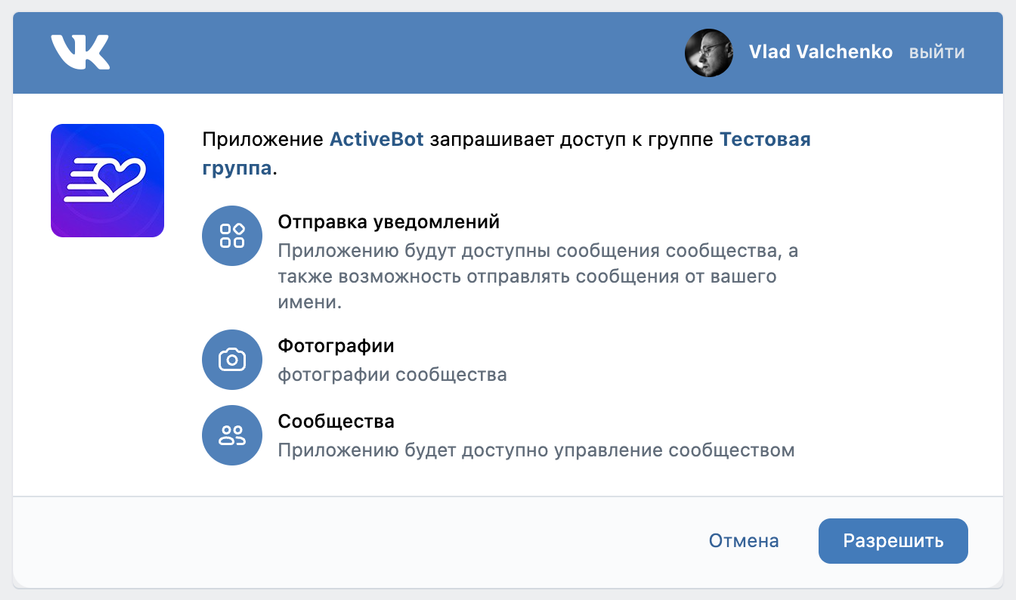Click the ActiveBot app heart icon
The image size is (1016, 600).
tap(107, 180)
